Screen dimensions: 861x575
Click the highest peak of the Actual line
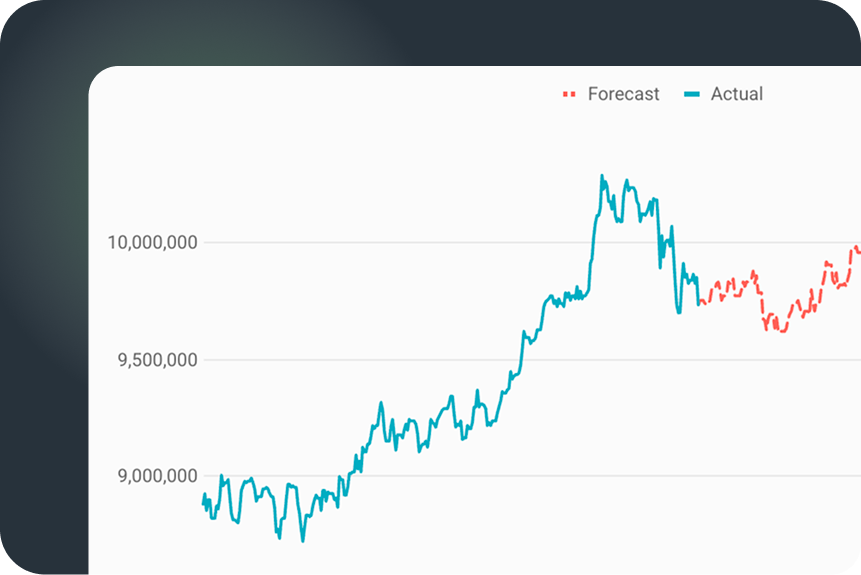602,176
